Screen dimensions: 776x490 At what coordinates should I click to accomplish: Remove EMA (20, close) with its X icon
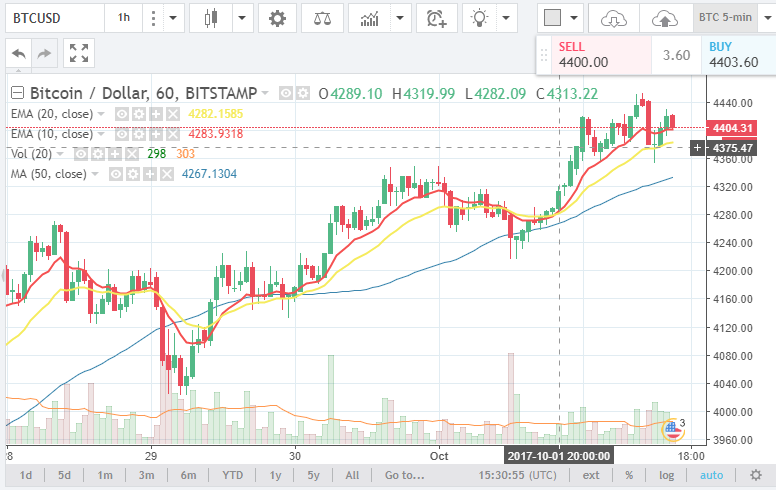172,114
